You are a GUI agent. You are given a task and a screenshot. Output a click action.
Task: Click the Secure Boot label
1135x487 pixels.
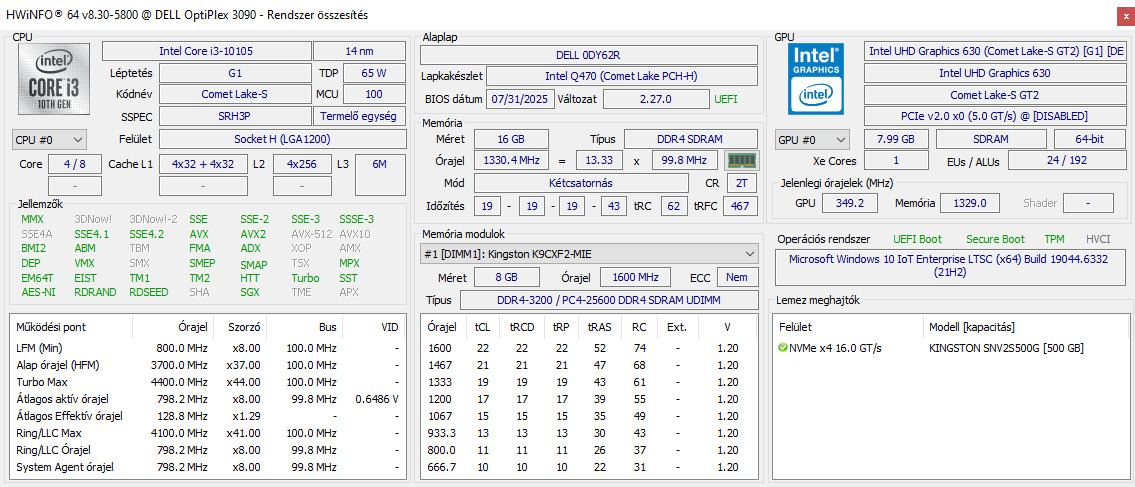point(994,239)
